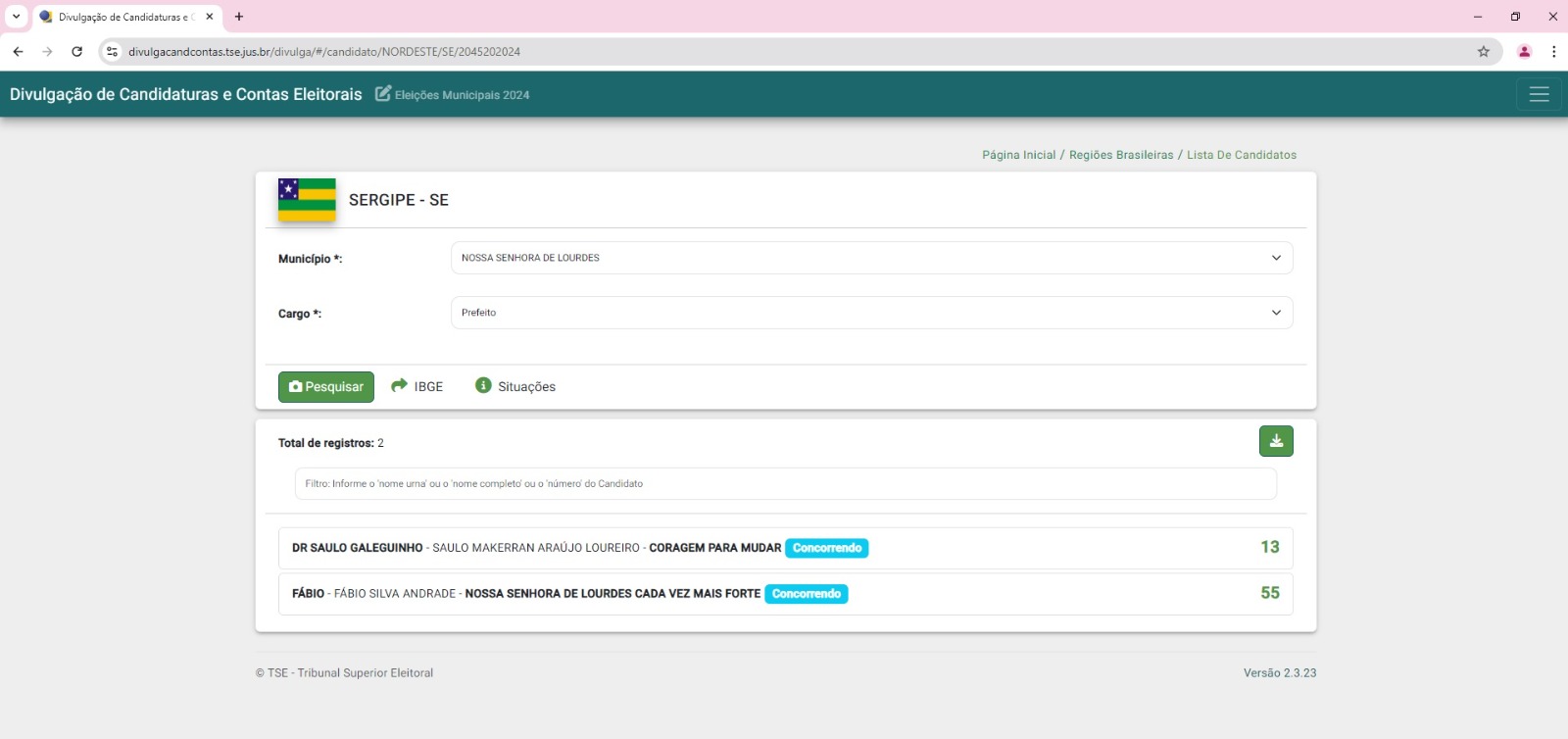1568x739 pixels.
Task: Click Concorrendo badge for Fábio
Action: pos(807,594)
